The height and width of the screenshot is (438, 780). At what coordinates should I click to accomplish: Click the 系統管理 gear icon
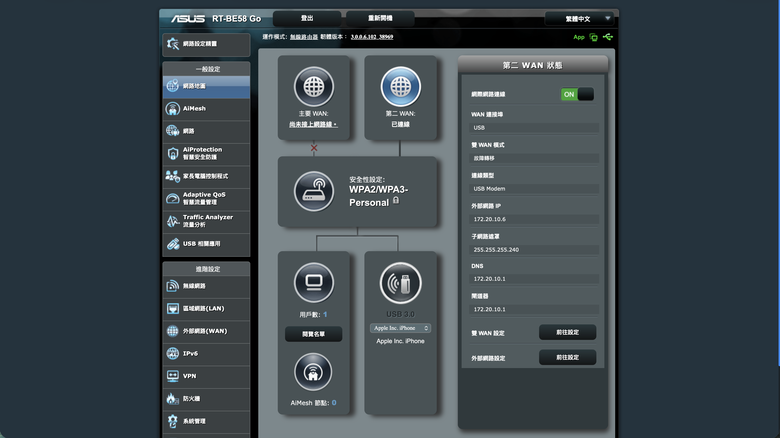(x=173, y=421)
